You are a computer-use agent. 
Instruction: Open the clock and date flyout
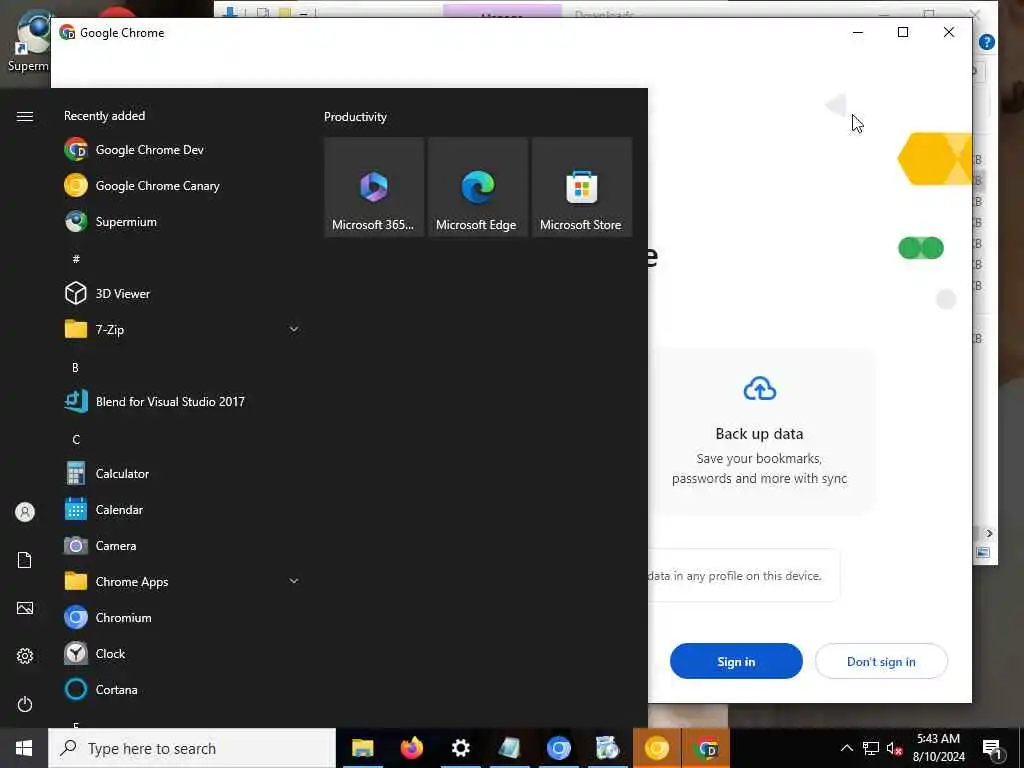(938, 748)
